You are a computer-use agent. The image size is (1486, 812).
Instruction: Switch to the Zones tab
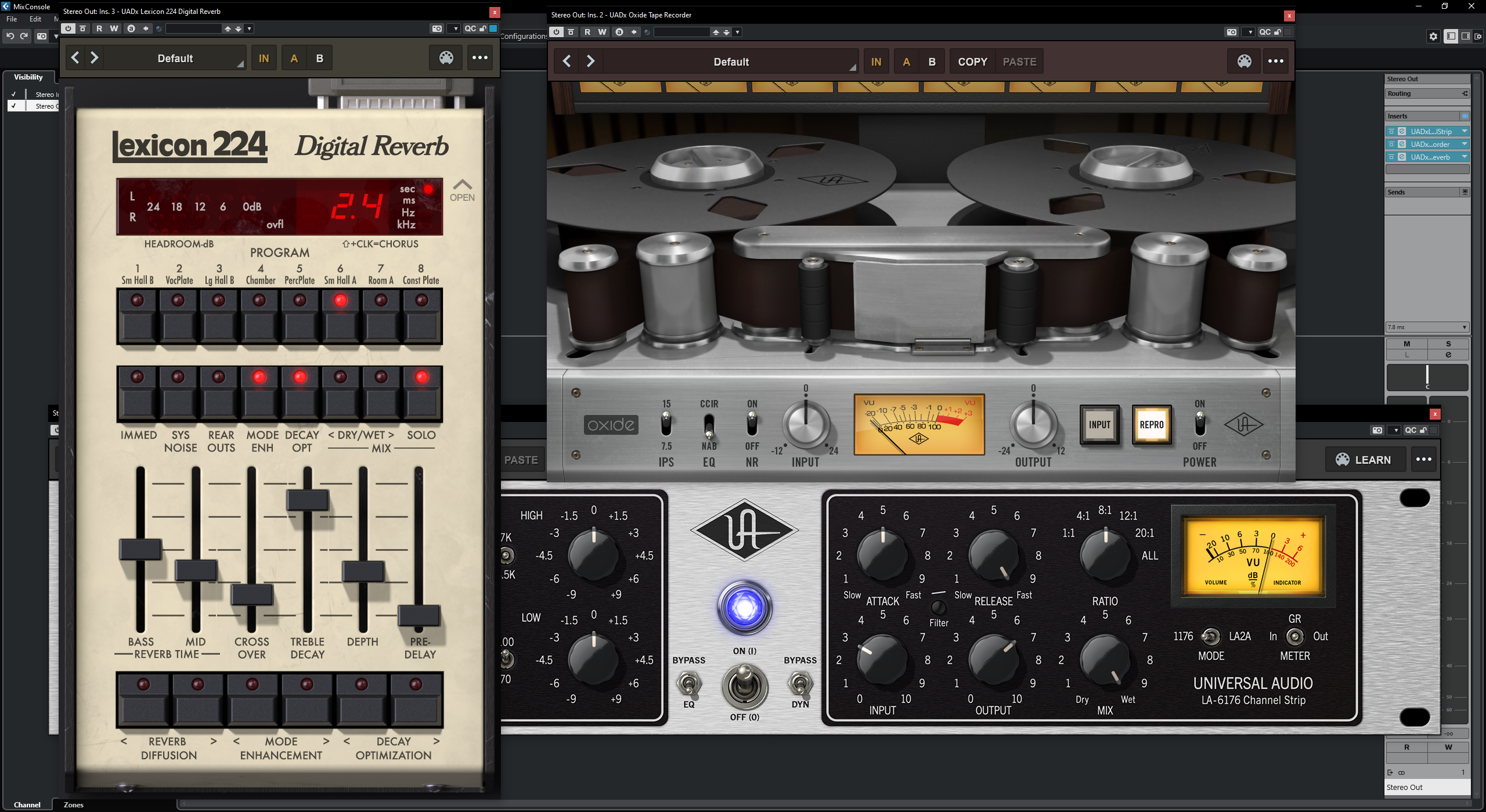[x=73, y=804]
